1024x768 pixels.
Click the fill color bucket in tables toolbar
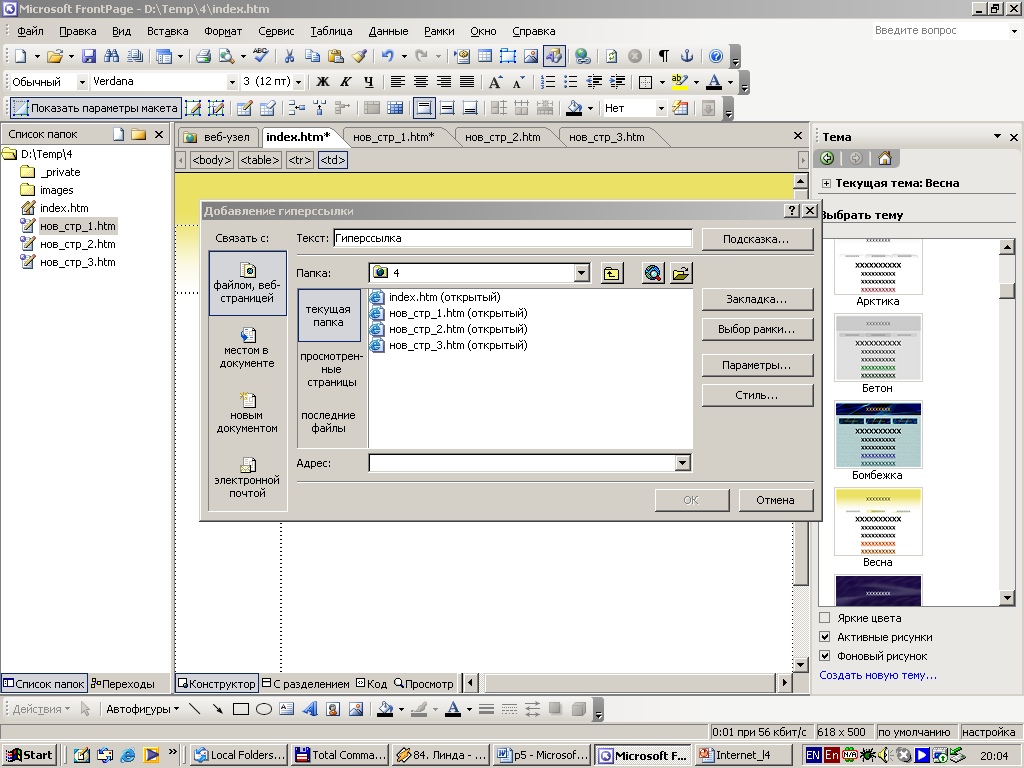(x=574, y=108)
